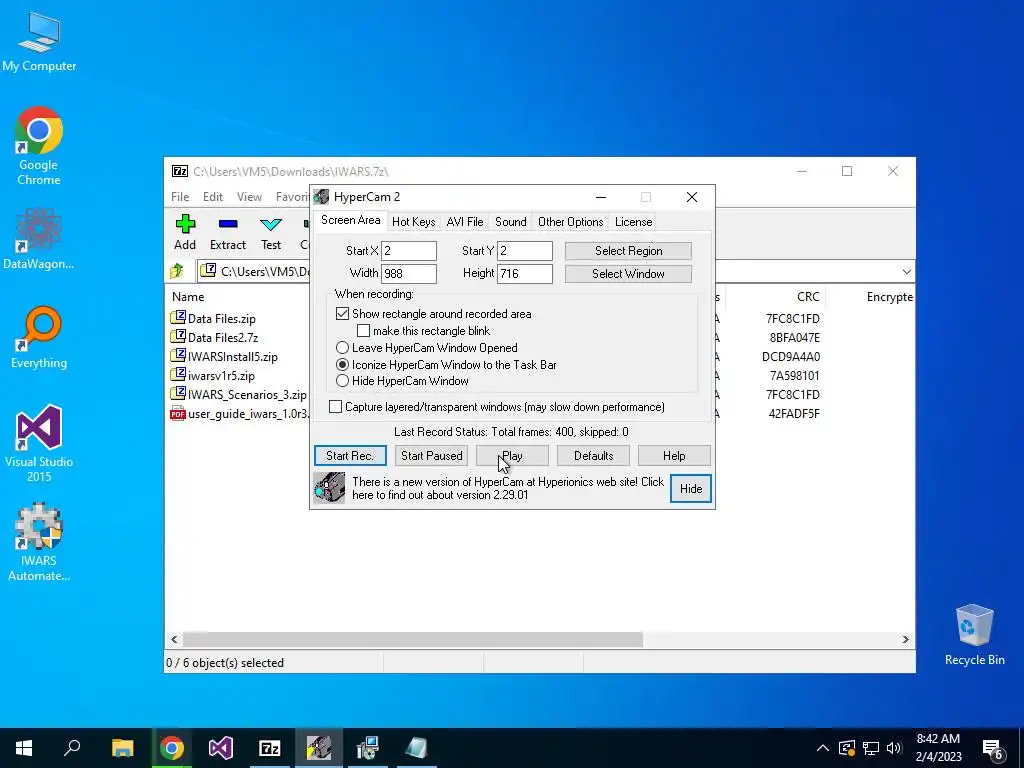Open the 7-Zip Edit menu
The image size is (1024, 768).
(213, 197)
